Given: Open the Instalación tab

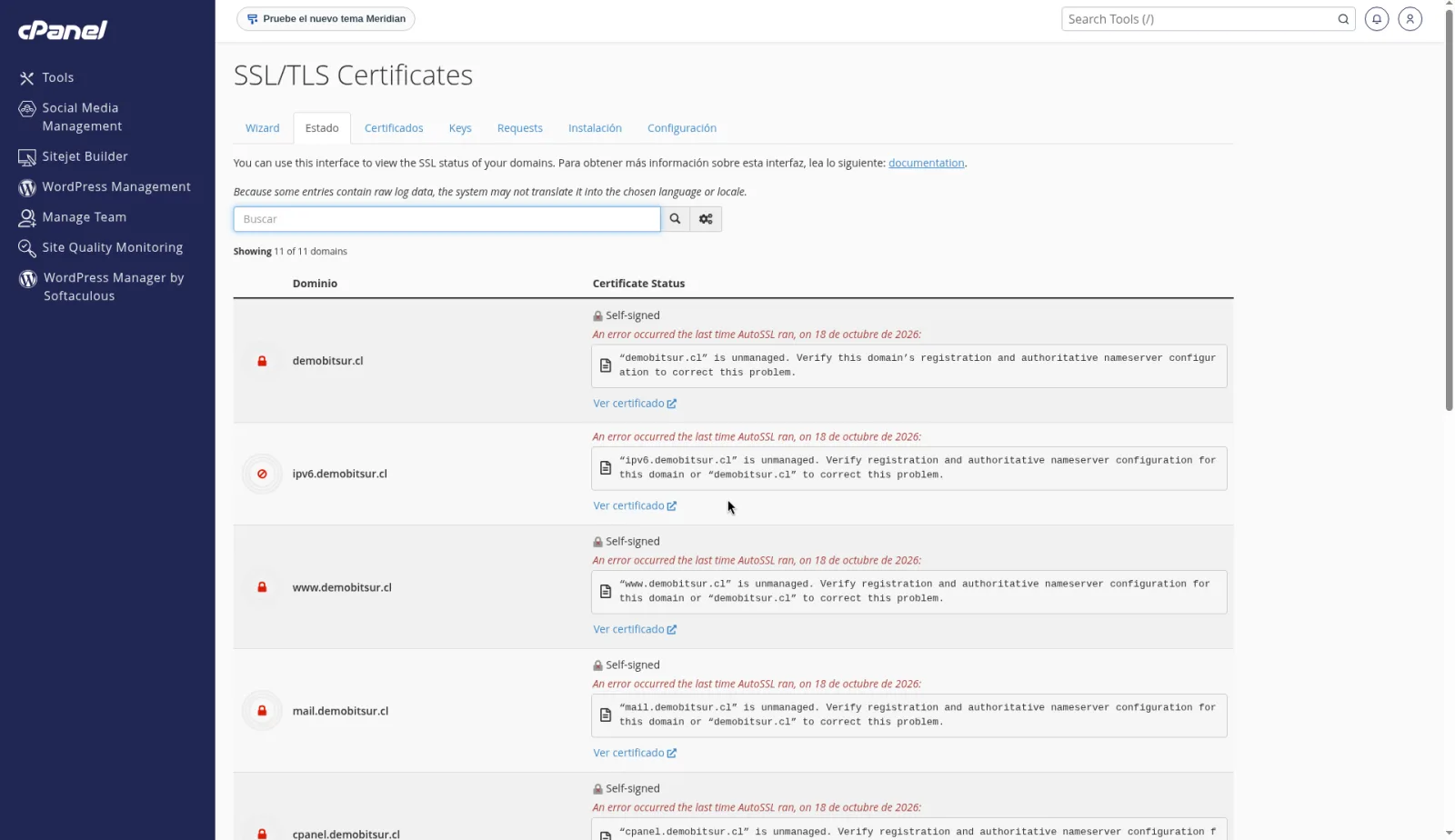Looking at the screenshot, I should (595, 128).
